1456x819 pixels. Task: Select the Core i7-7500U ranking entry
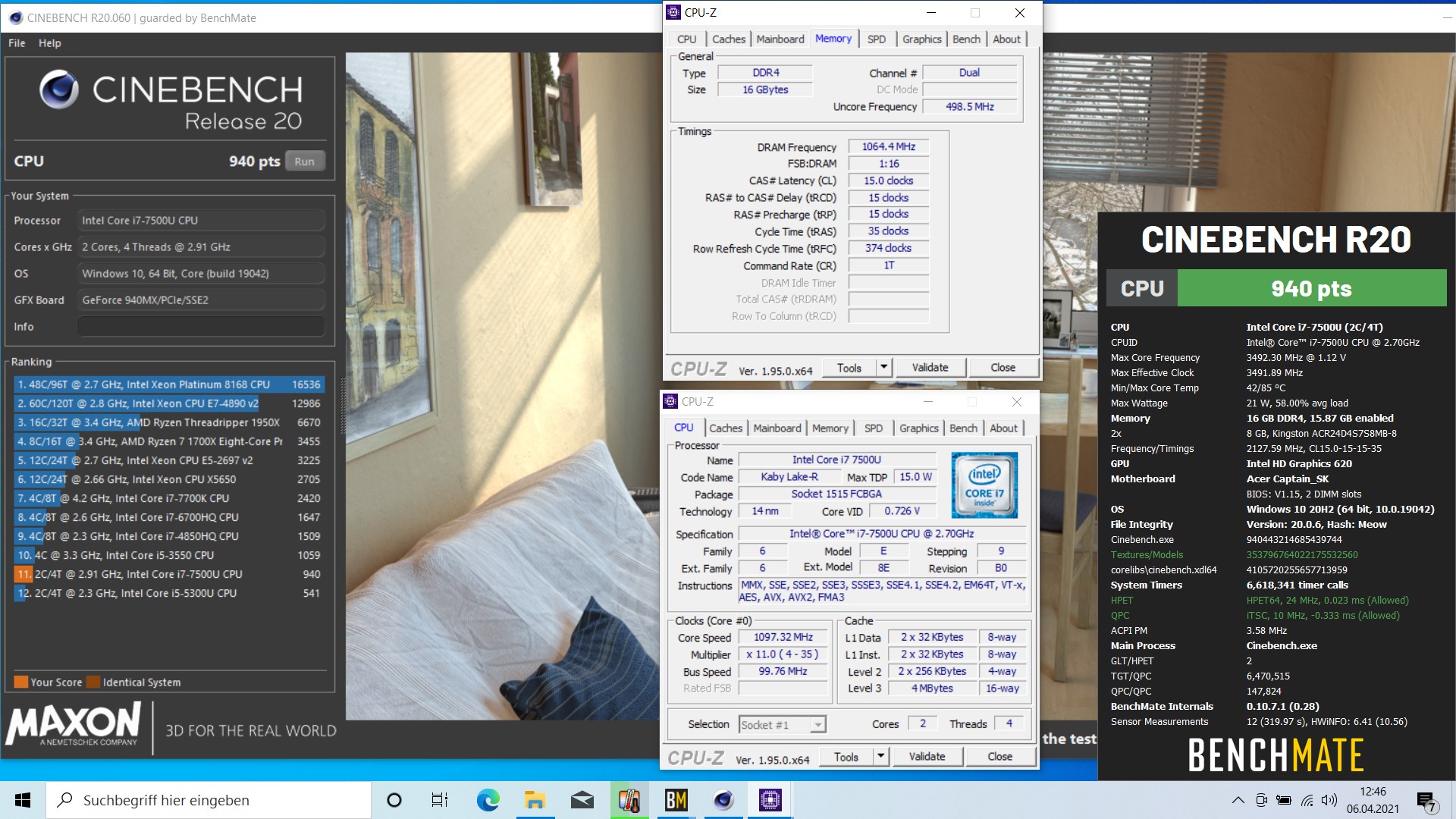click(168, 574)
